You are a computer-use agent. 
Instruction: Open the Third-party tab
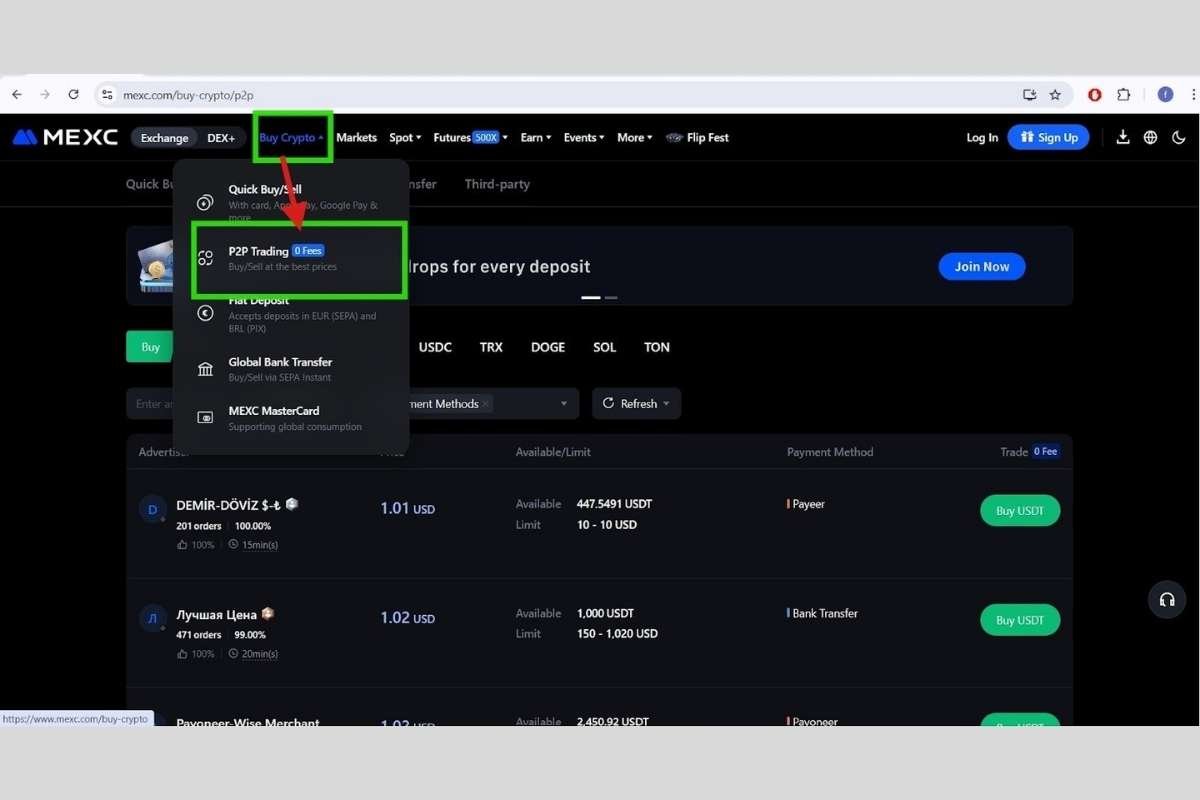(x=496, y=184)
